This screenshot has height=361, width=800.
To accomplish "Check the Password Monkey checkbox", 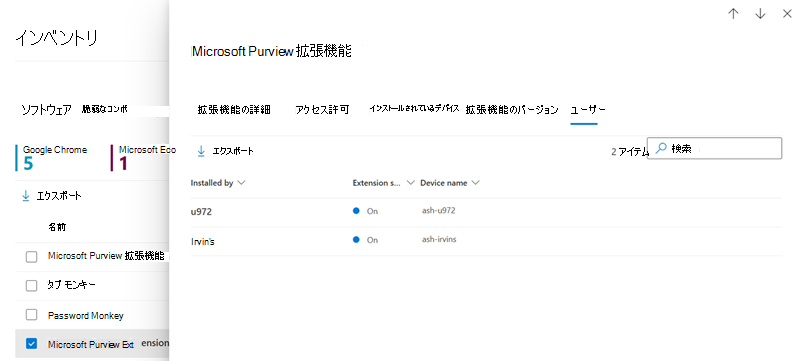I will pos(32,315).
